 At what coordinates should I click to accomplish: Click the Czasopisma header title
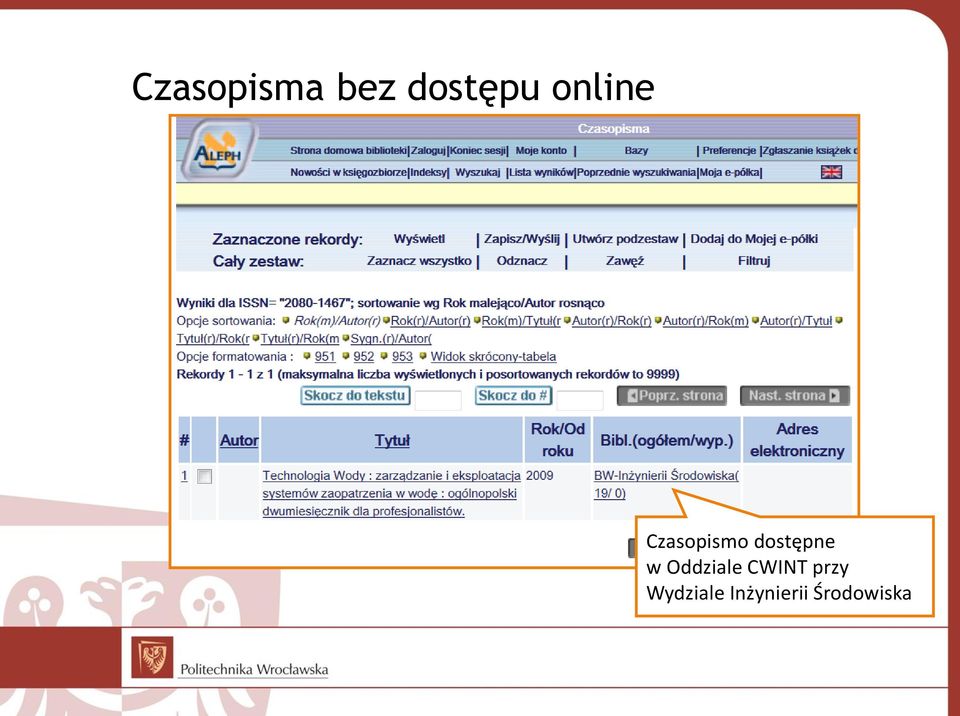click(x=613, y=129)
